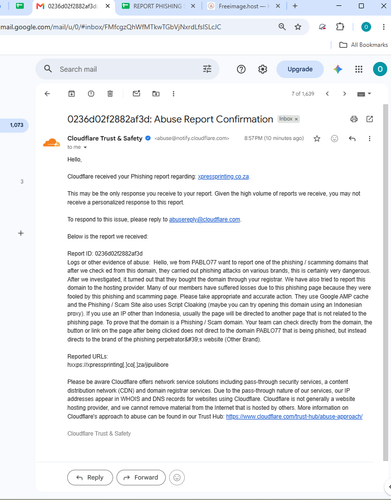The image size is (391, 500).
Task: Open browser extensions puzzle icon
Action: [340, 27]
